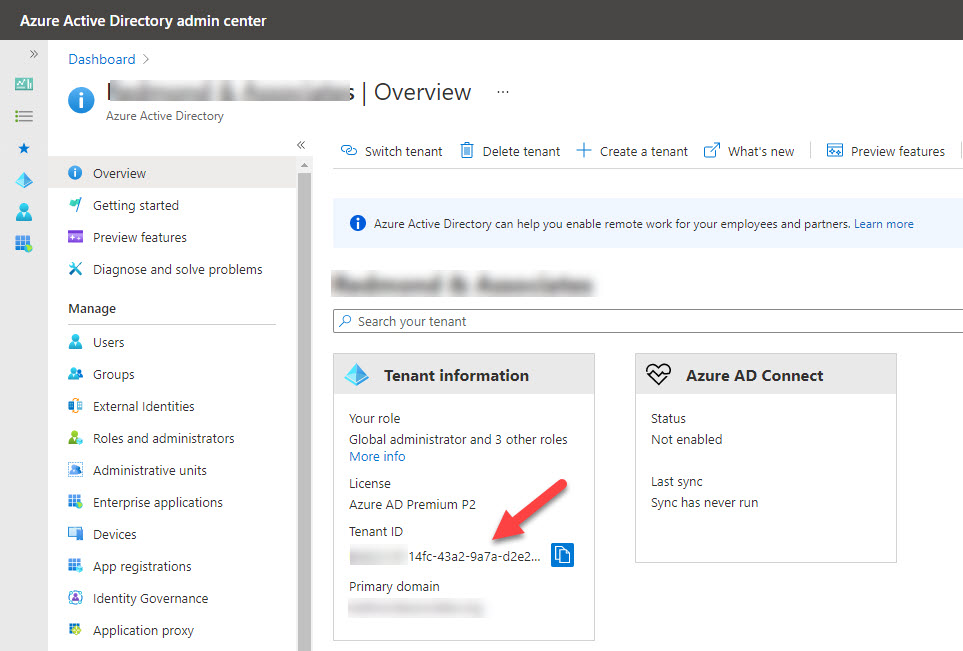
Task: Click the side menu scroll-up arrow
Action: coord(304,165)
